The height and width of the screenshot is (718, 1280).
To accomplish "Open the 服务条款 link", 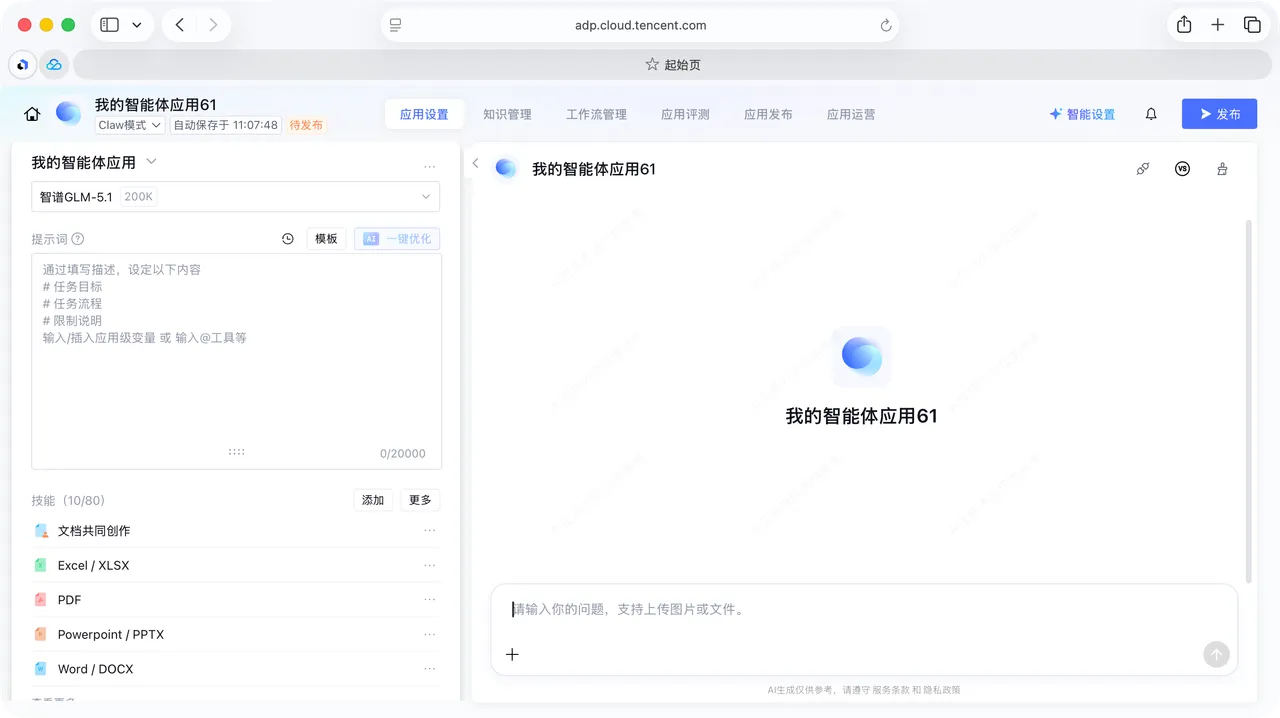I will (x=889, y=690).
